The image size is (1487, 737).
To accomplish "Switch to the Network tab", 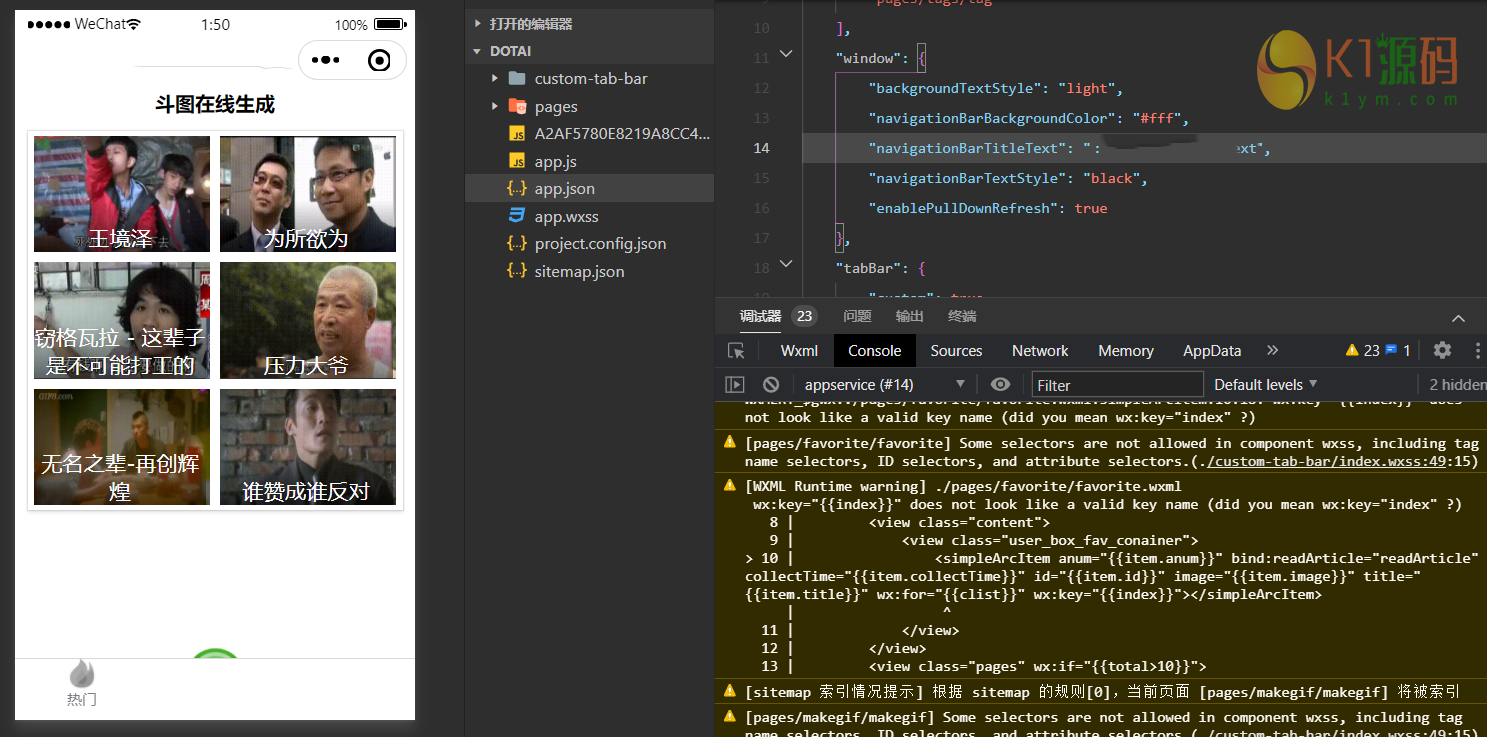I will click(1040, 351).
